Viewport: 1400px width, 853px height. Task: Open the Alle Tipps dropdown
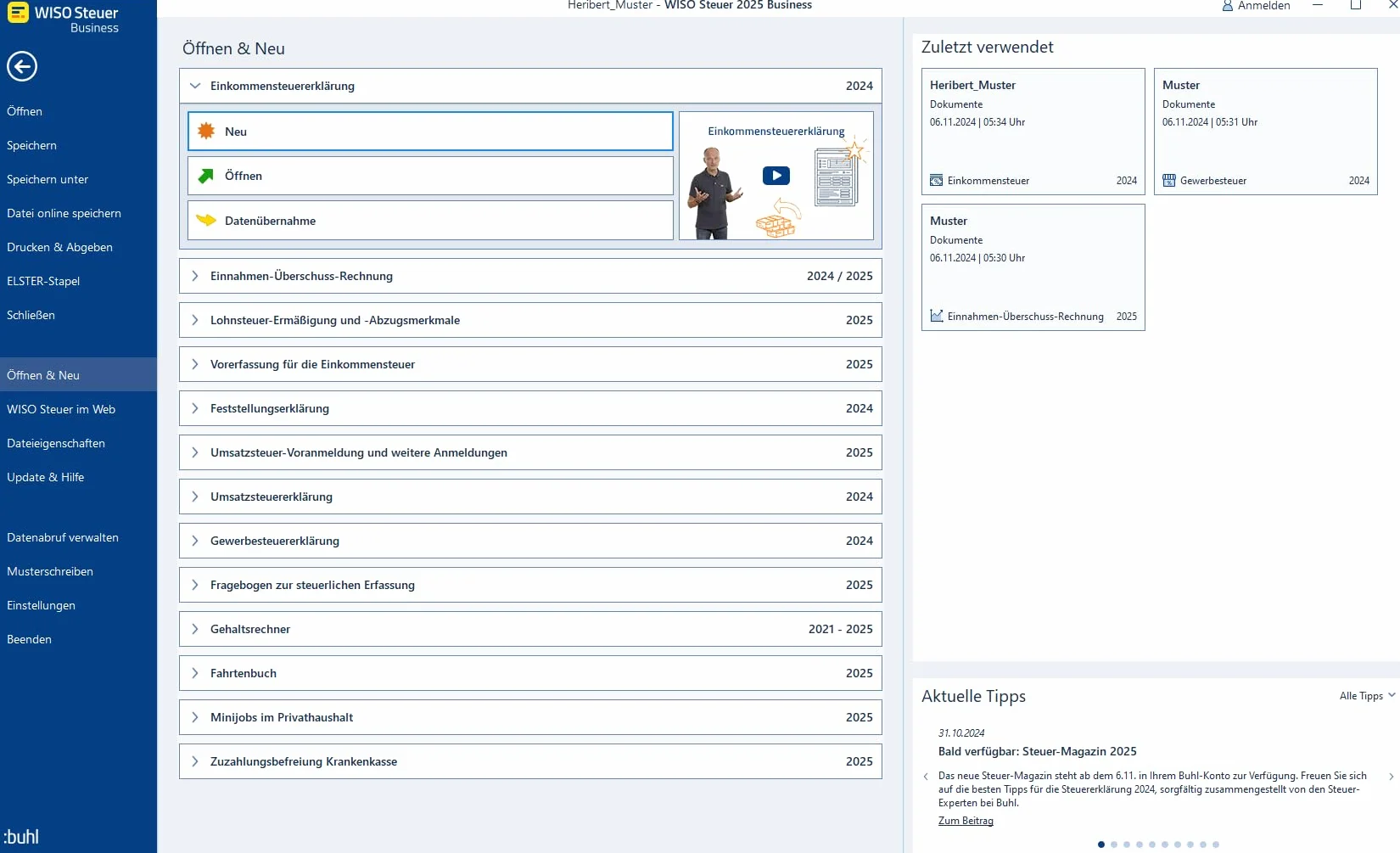coord(1367,696)
